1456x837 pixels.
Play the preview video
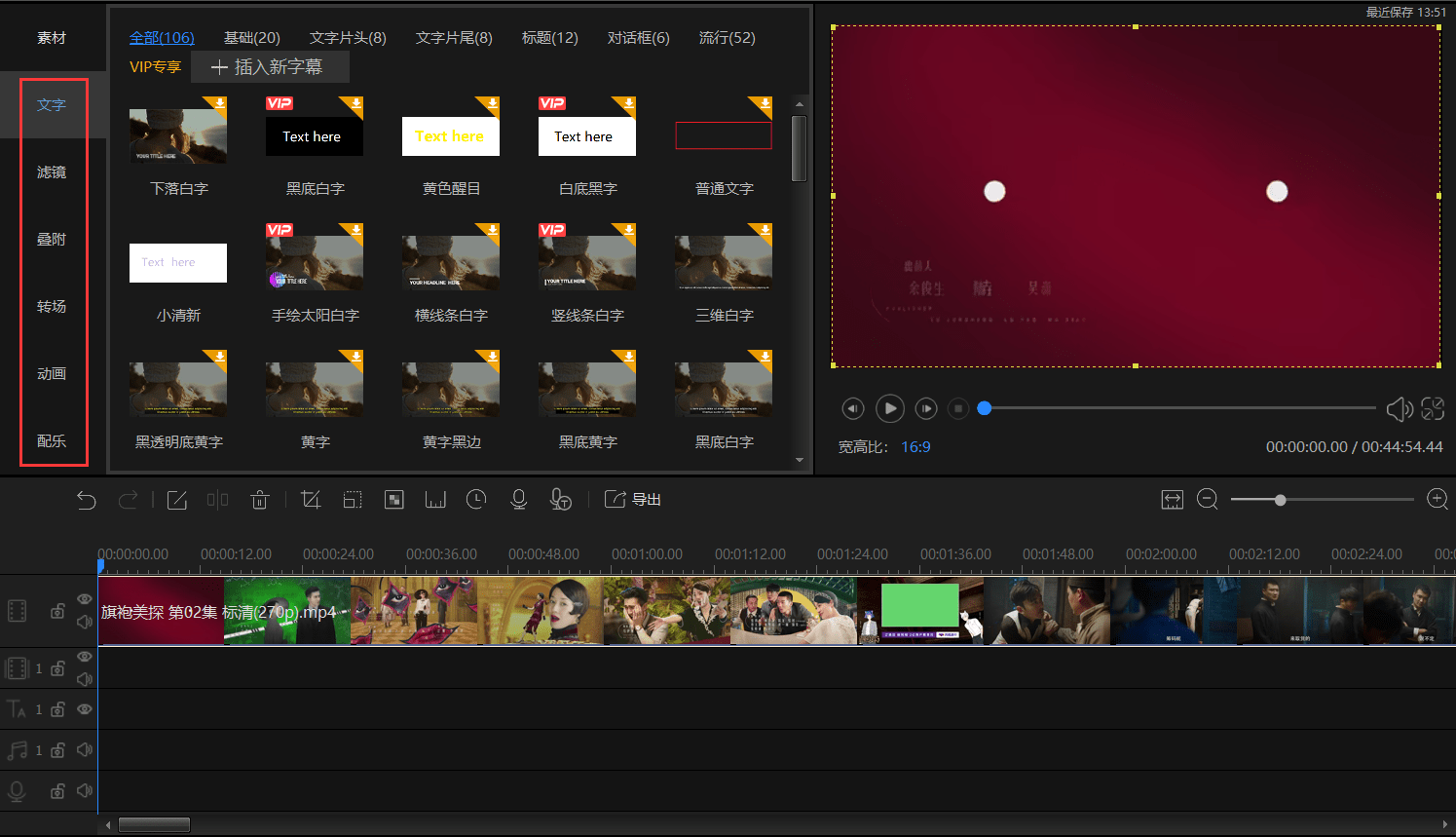[x=890, y=408]
